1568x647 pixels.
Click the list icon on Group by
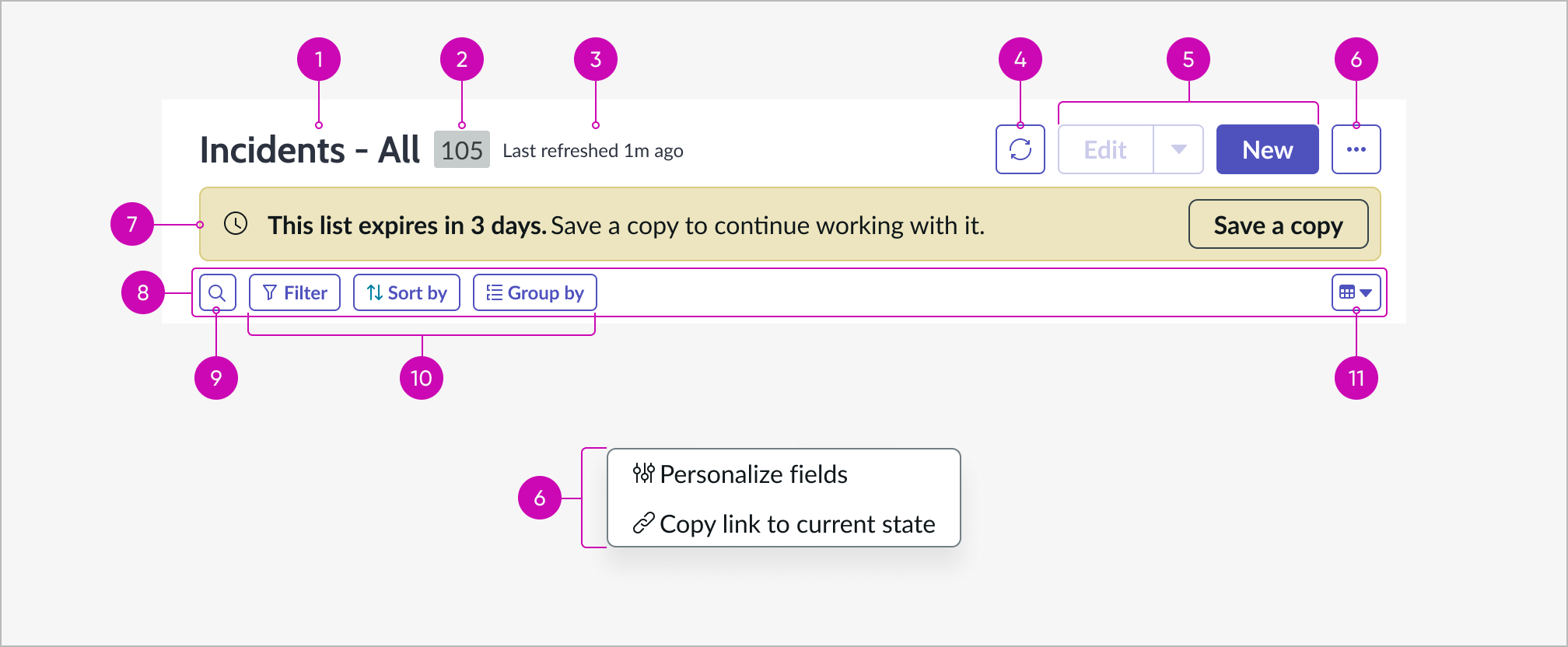coord(493,292)
